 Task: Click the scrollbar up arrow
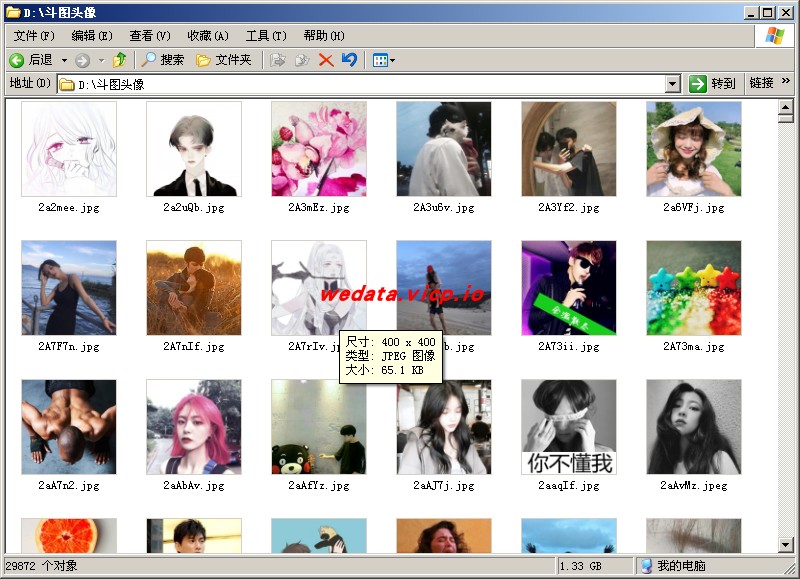tap(786, 107)
